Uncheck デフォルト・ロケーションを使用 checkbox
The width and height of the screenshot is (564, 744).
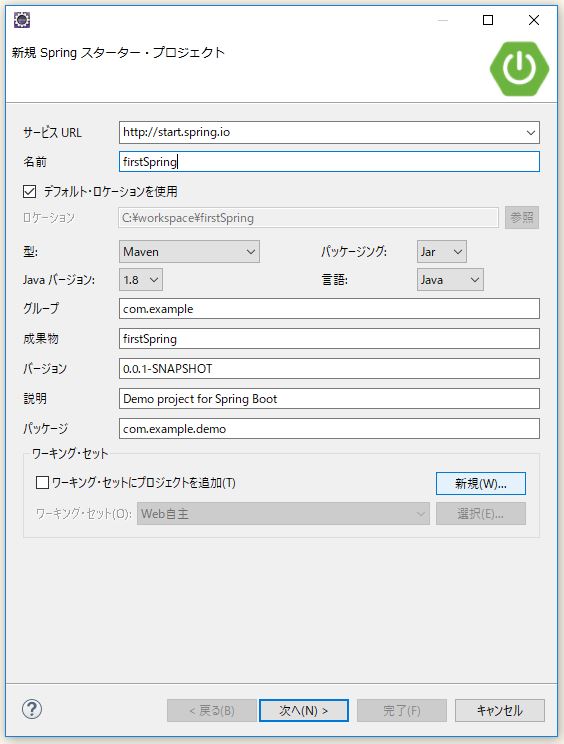coord(29,191)
